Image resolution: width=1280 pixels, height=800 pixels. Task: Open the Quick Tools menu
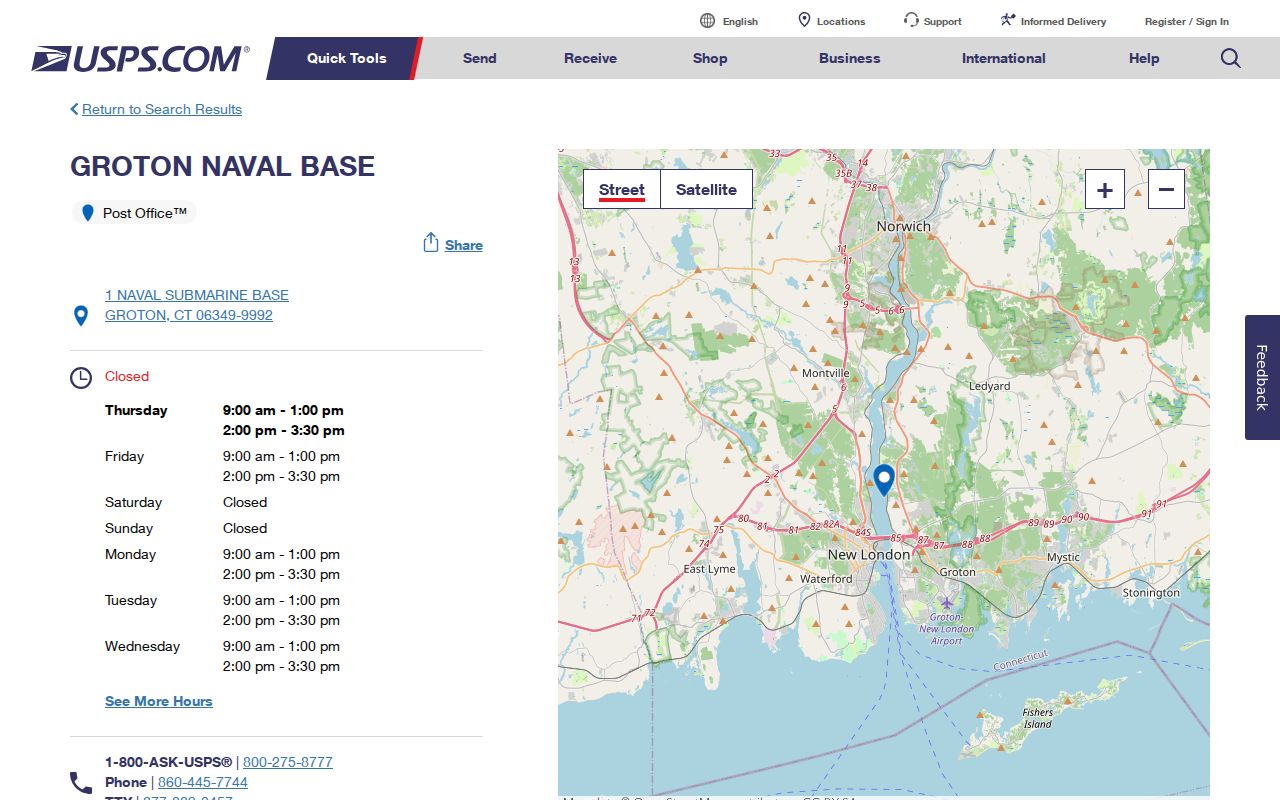coord(346,58)
